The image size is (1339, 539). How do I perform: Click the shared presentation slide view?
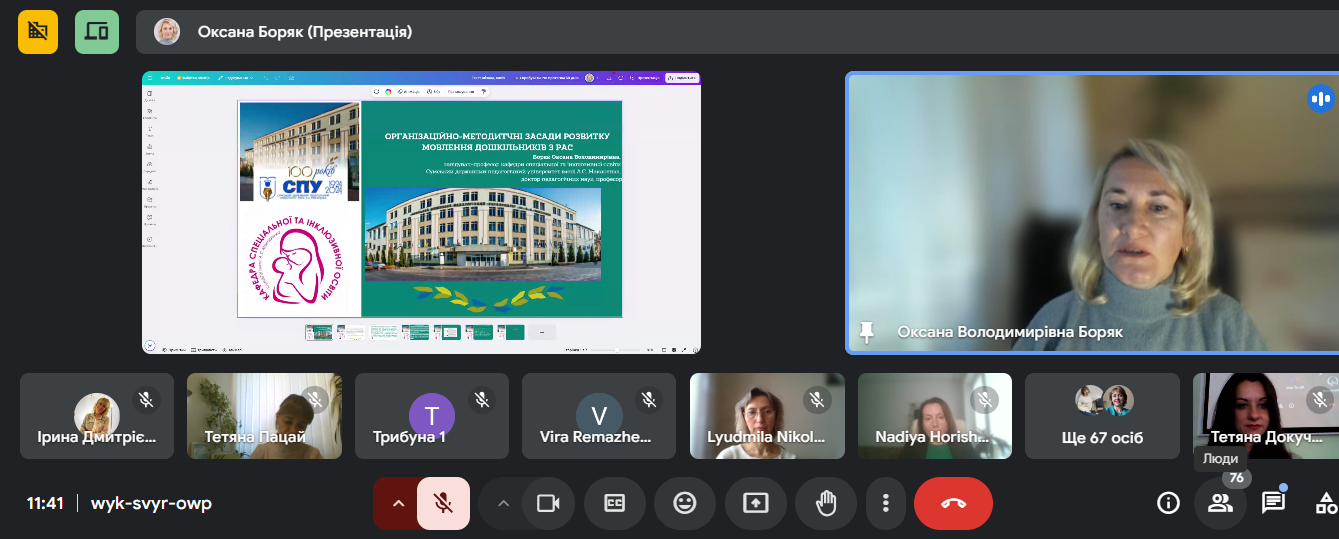pyautogui.click(x=421, y=212)
